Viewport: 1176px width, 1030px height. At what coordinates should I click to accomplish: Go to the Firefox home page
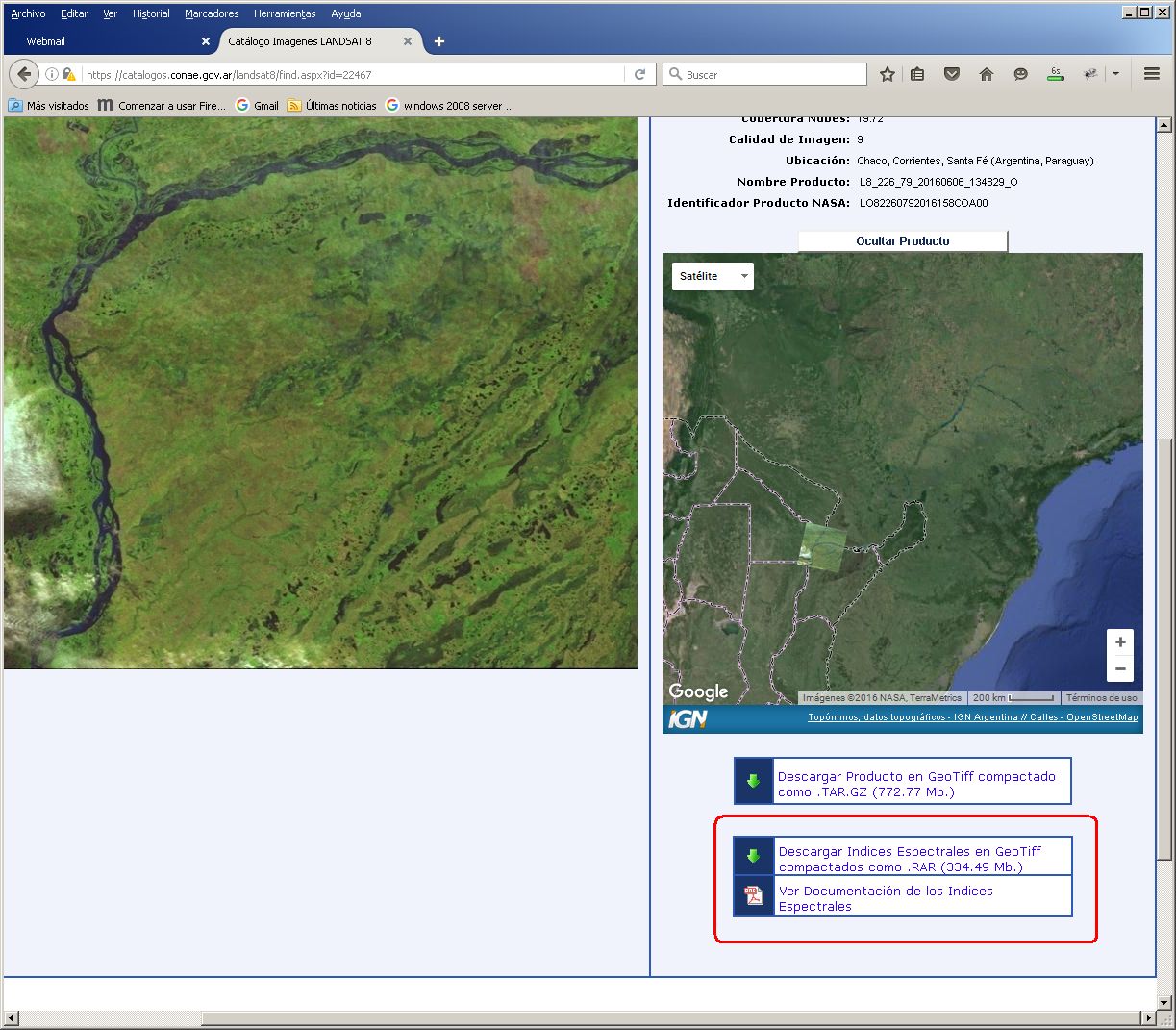click(x=987, y=74)
